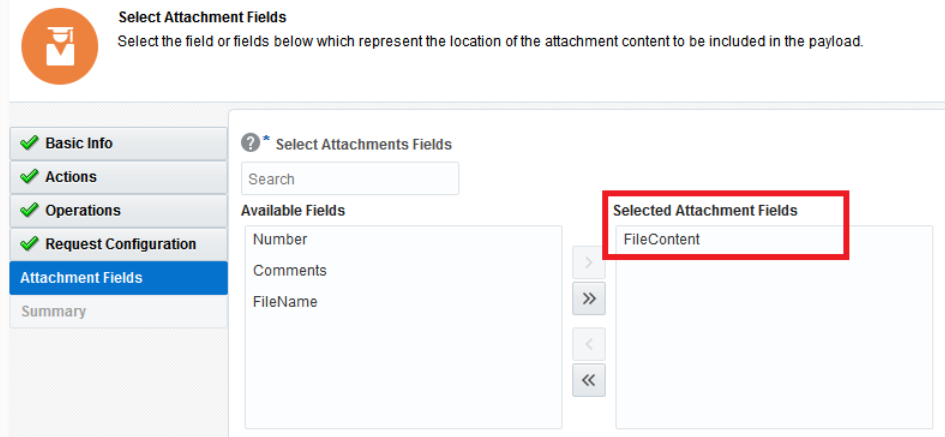Click the Request Configuration green checkmark
This screenshot has height=437, width=945.
pyautogui.click(x=29, y=244)
